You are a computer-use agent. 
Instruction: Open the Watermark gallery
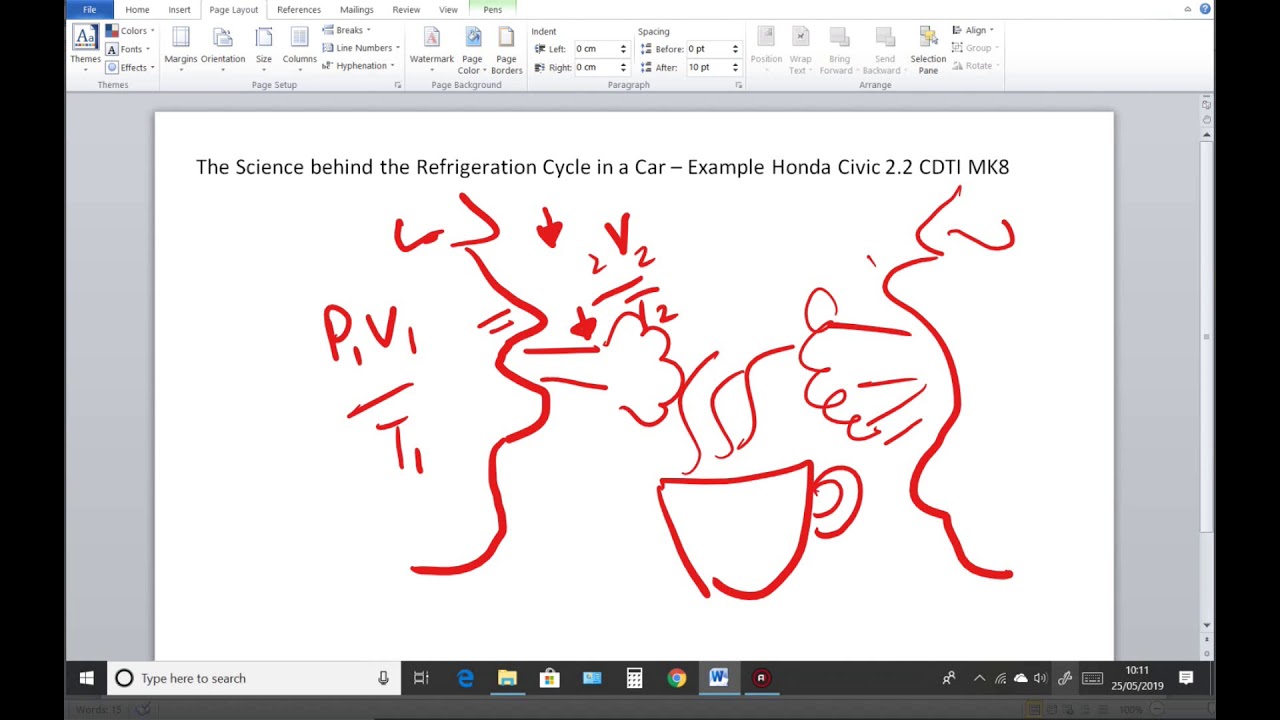click(432, 48)
